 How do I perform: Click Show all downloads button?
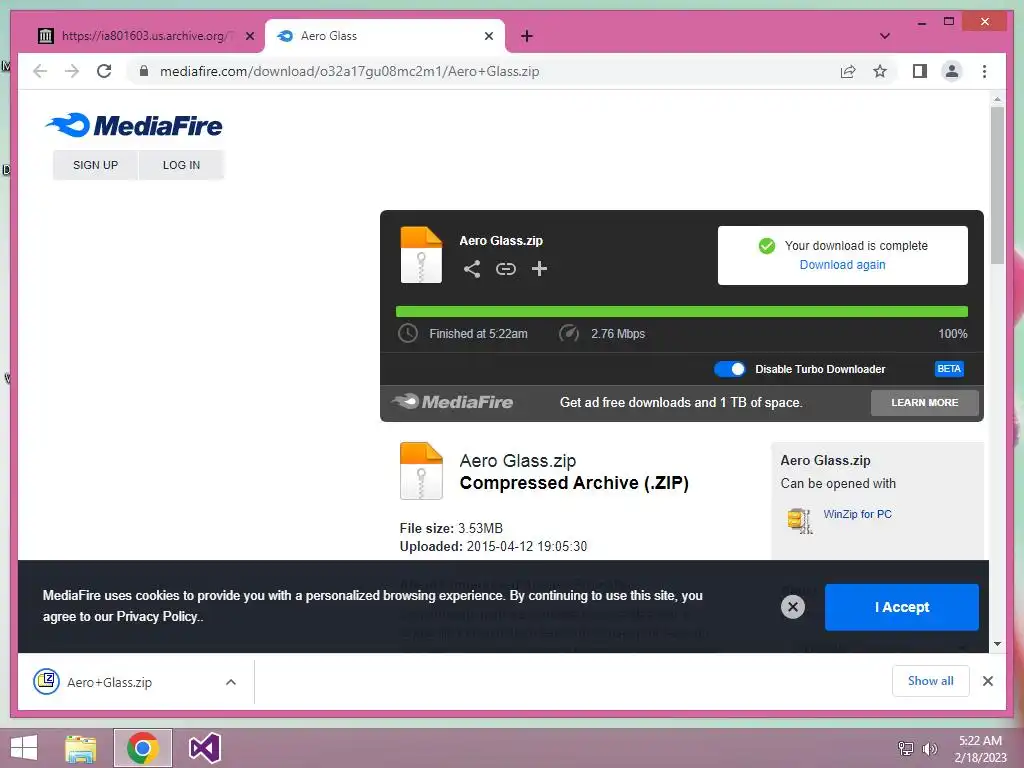tap(931, 681)
